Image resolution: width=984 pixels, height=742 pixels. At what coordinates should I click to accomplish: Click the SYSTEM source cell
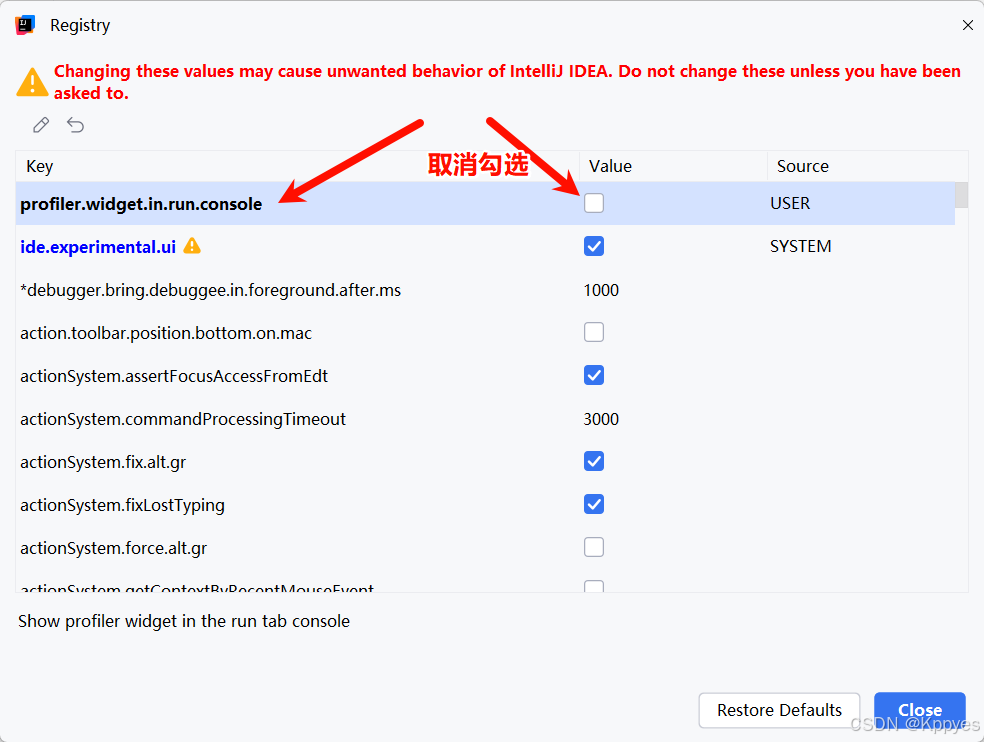801,246
